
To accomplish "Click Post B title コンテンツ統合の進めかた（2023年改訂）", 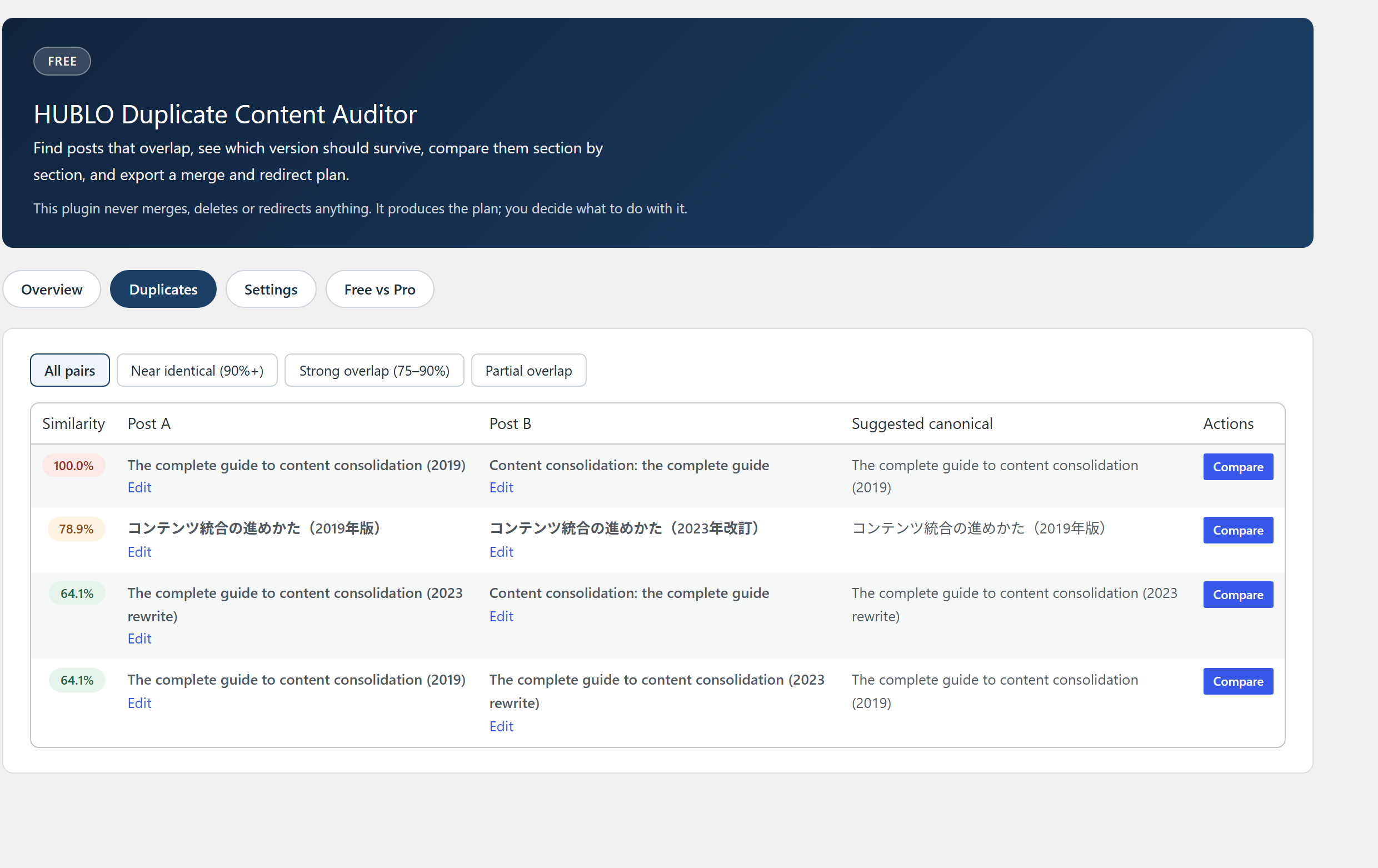I will click(x=626, y=528).
